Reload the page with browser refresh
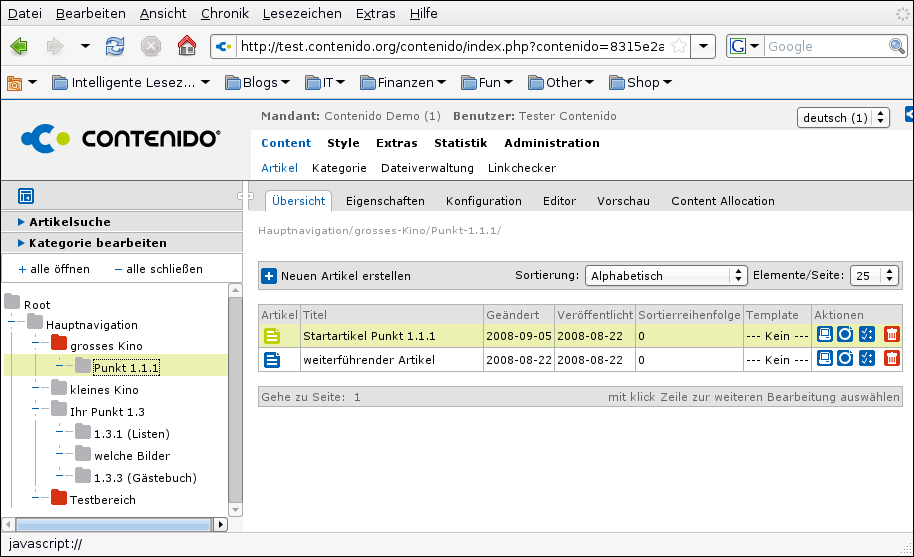The image size is (914, 557). coord(116,46)
